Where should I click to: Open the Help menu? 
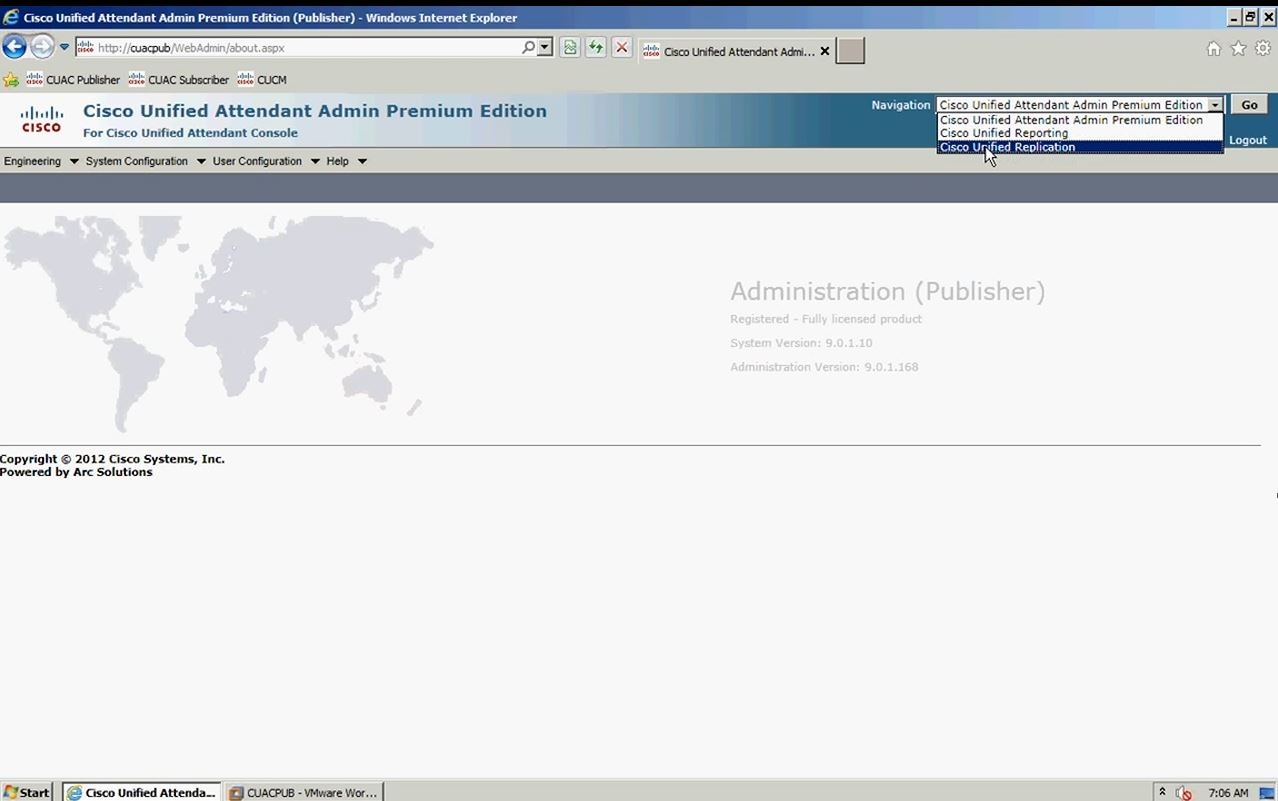[x=346, y=161]
